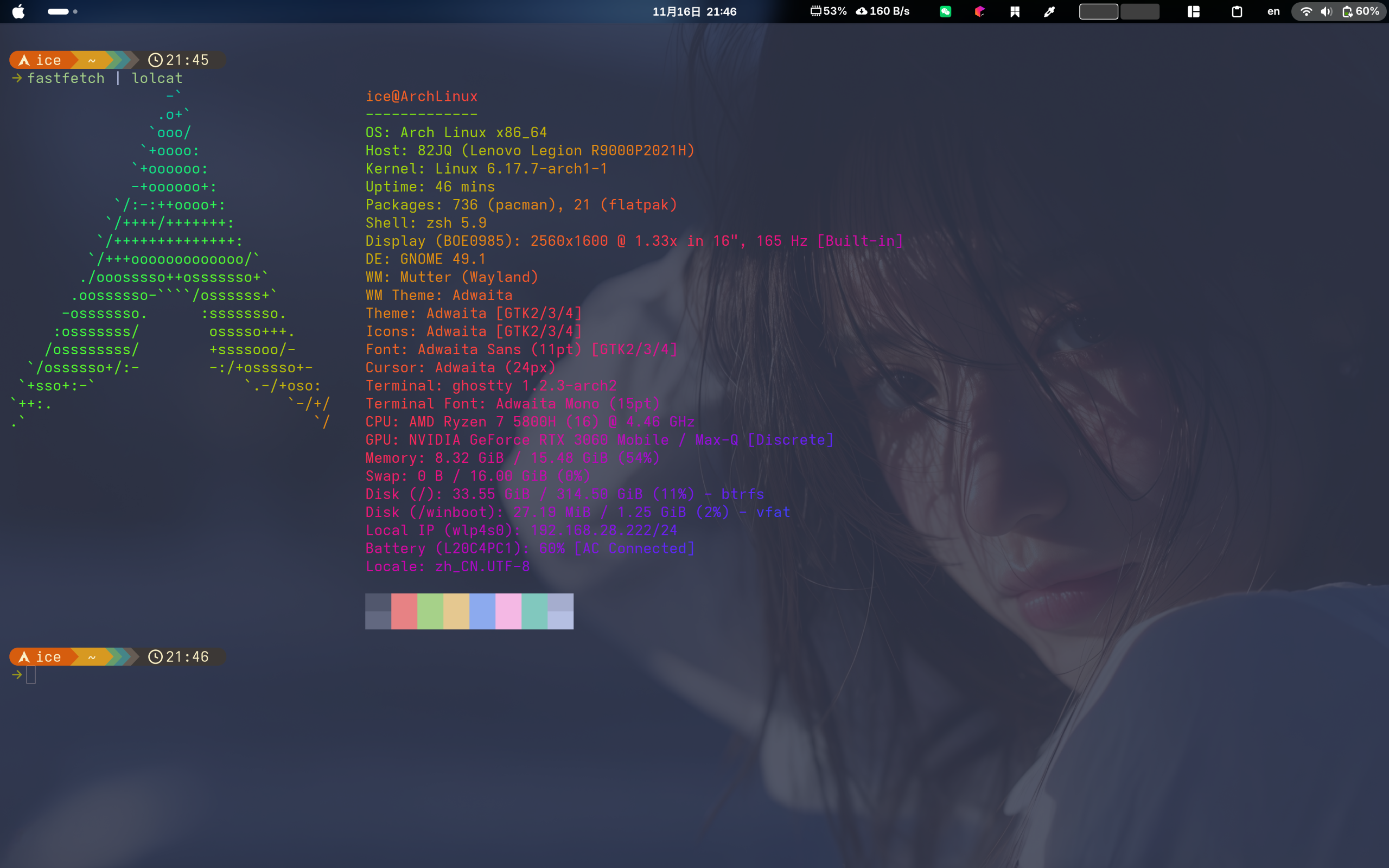
Task: Click the 'Display (BOE0985)' line
Action: pyautogui.click(x=634, y=241)
